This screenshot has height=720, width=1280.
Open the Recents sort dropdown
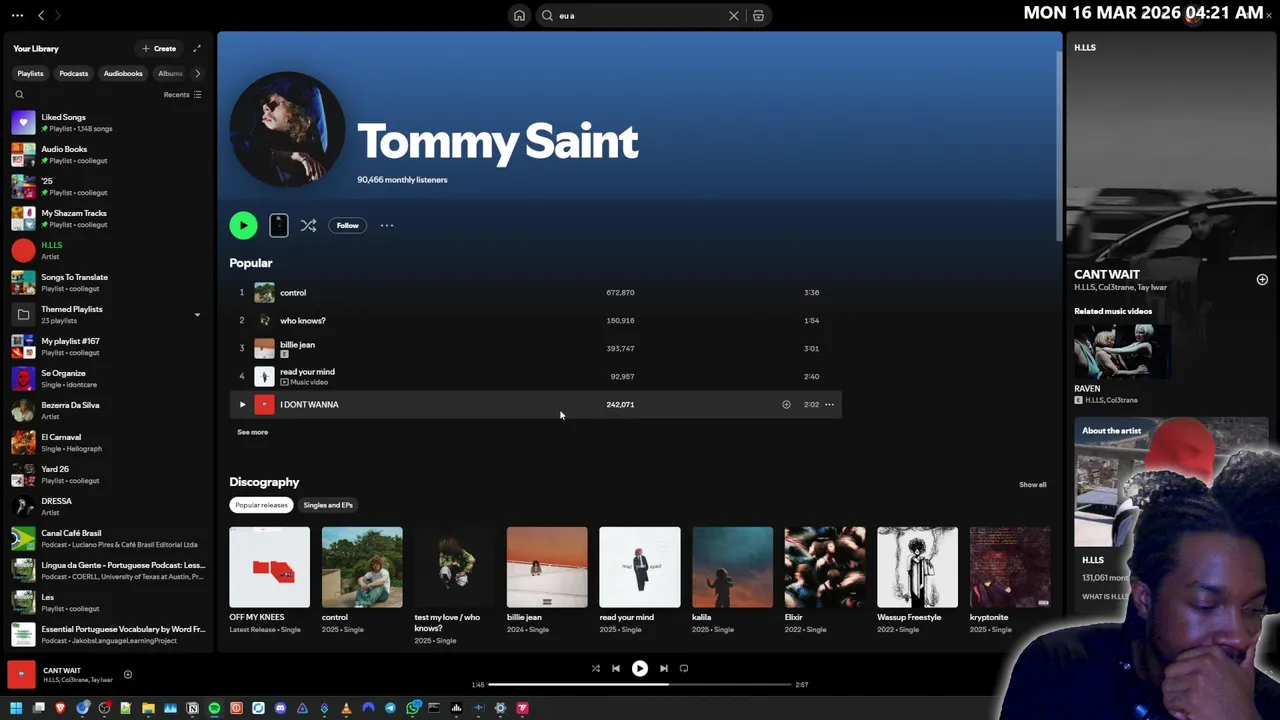point(182,95)
